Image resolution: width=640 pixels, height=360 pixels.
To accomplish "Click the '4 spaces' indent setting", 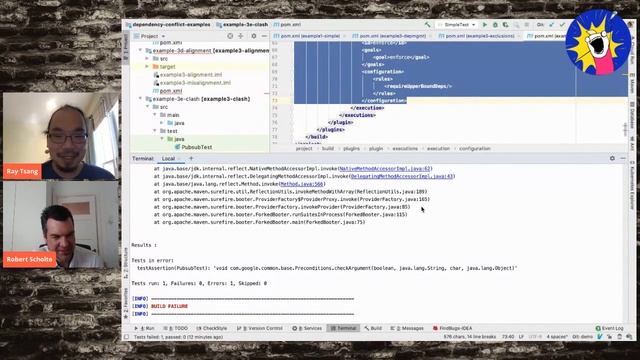I will click(x=557, y=337).
